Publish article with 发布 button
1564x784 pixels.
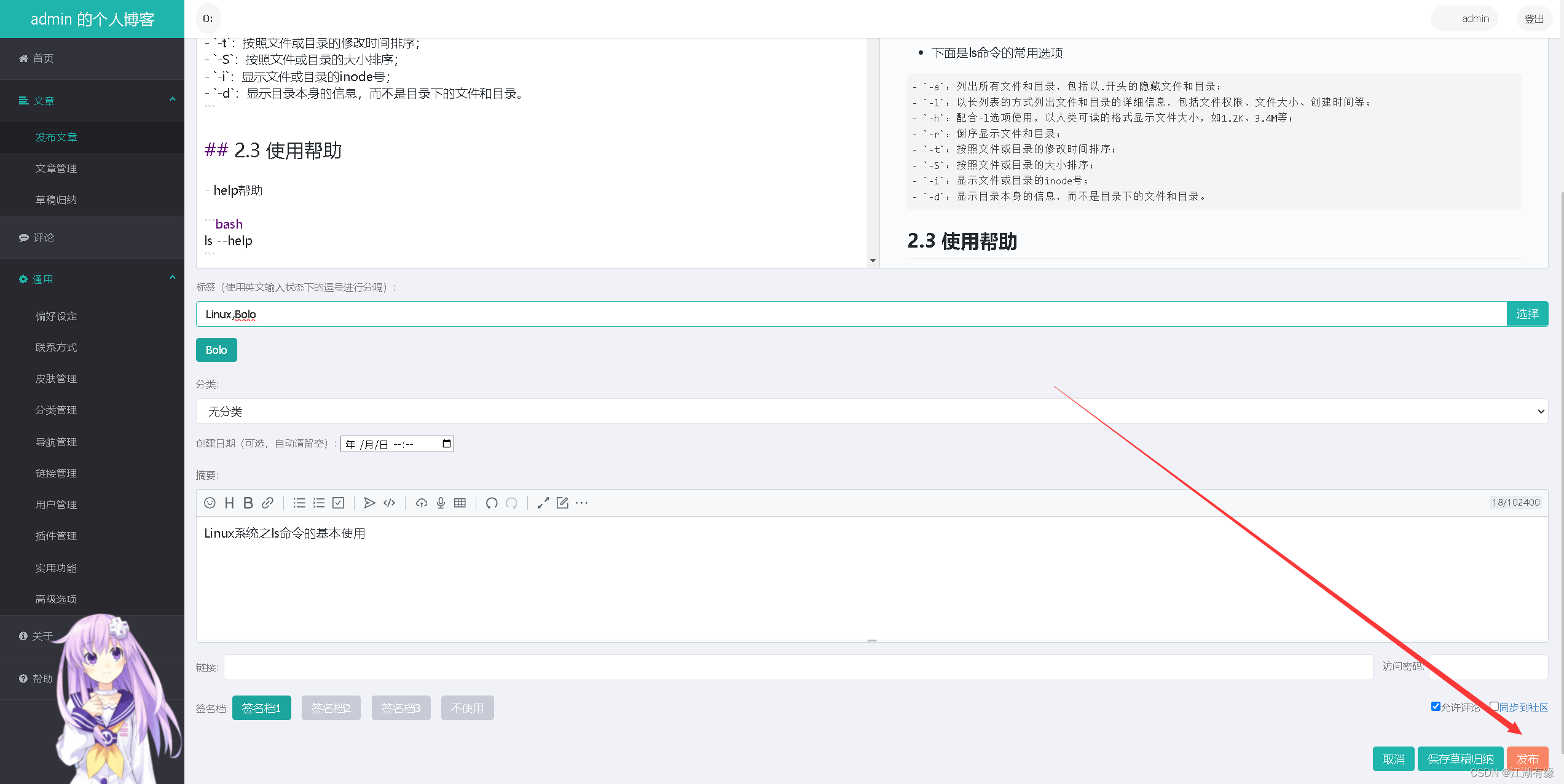click(x=1527, y=759)
